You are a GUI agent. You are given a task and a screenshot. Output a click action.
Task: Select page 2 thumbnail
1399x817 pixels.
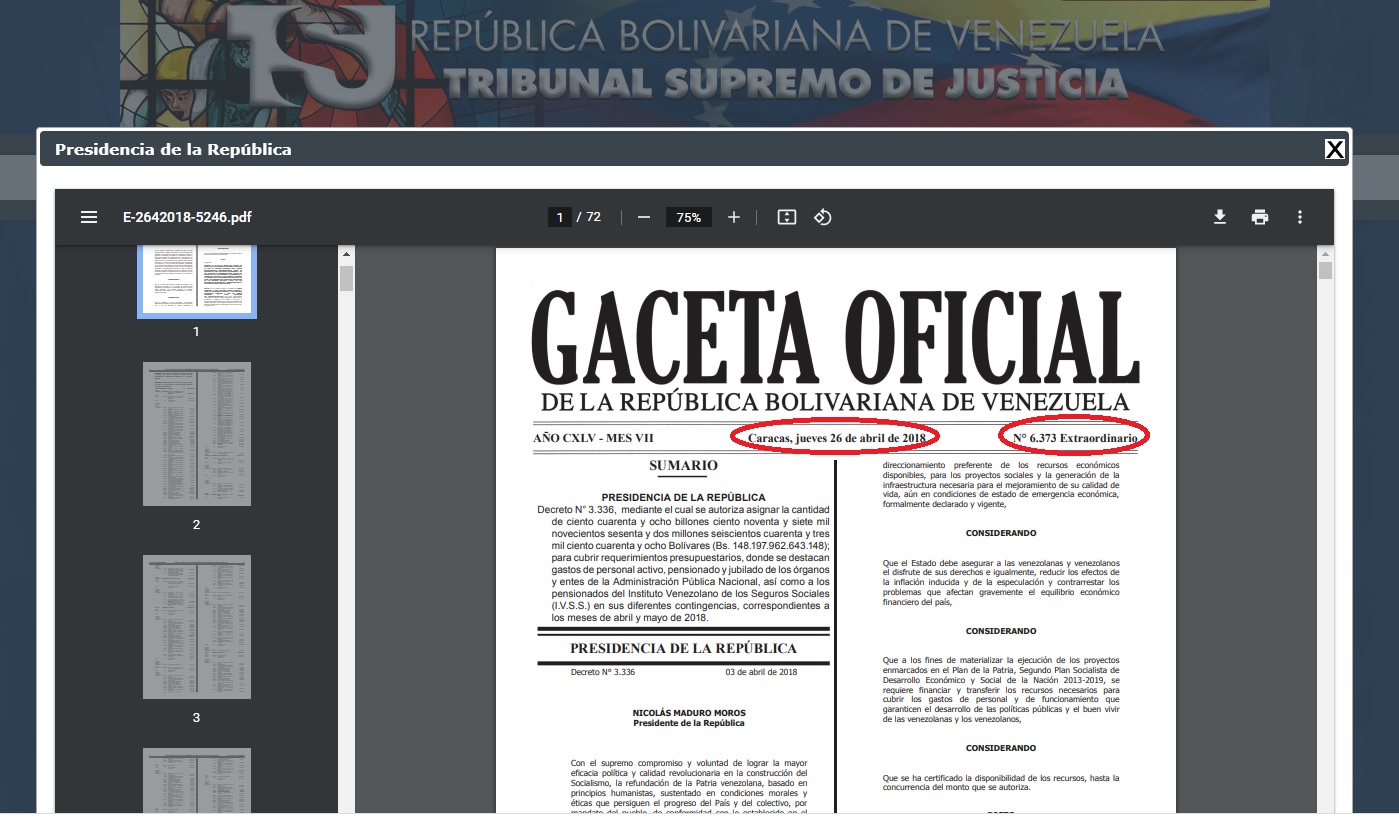[196, 434]
